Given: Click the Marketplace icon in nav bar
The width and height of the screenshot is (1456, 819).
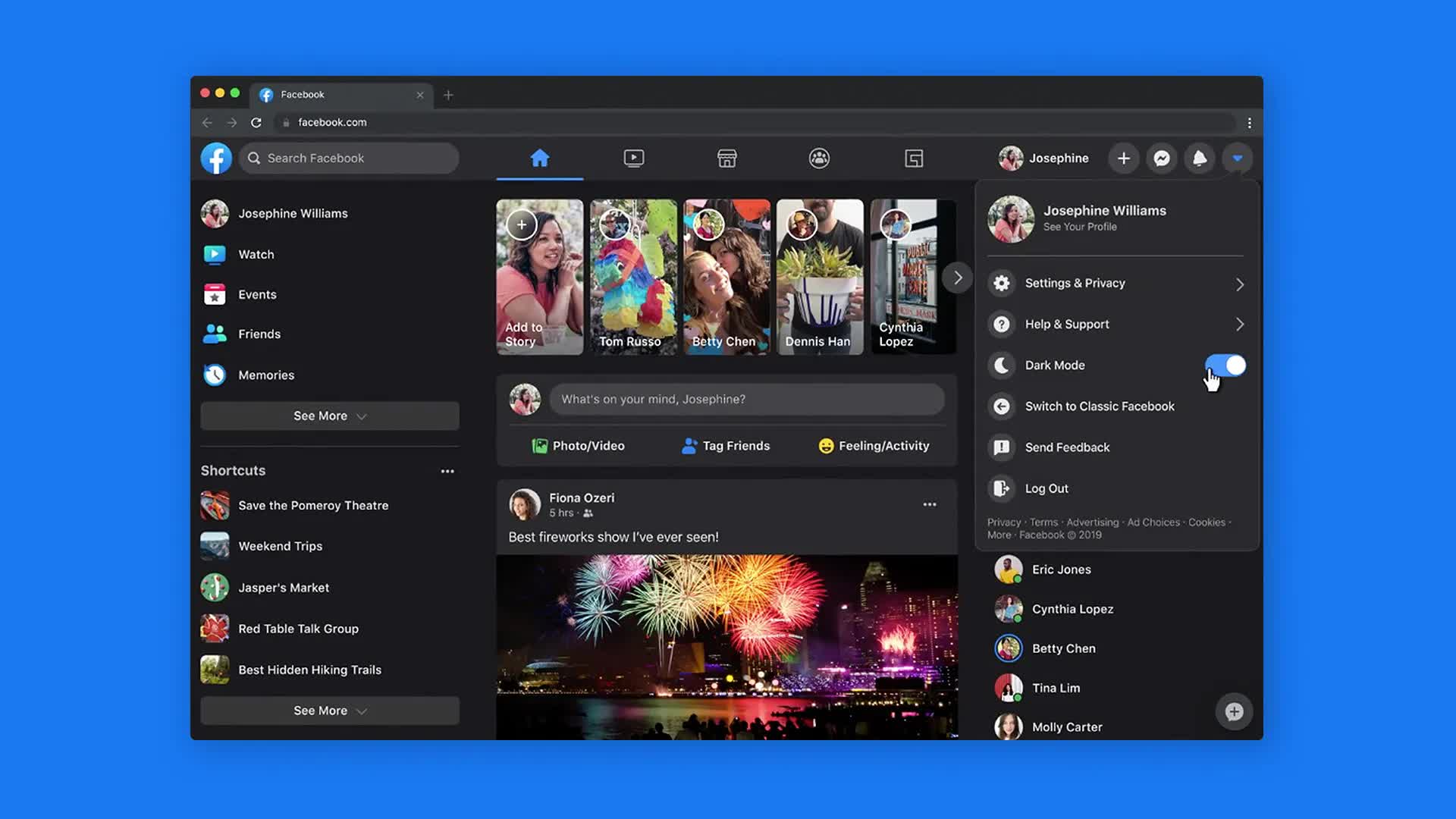Looking at the screenshot, I should (727, 158).
